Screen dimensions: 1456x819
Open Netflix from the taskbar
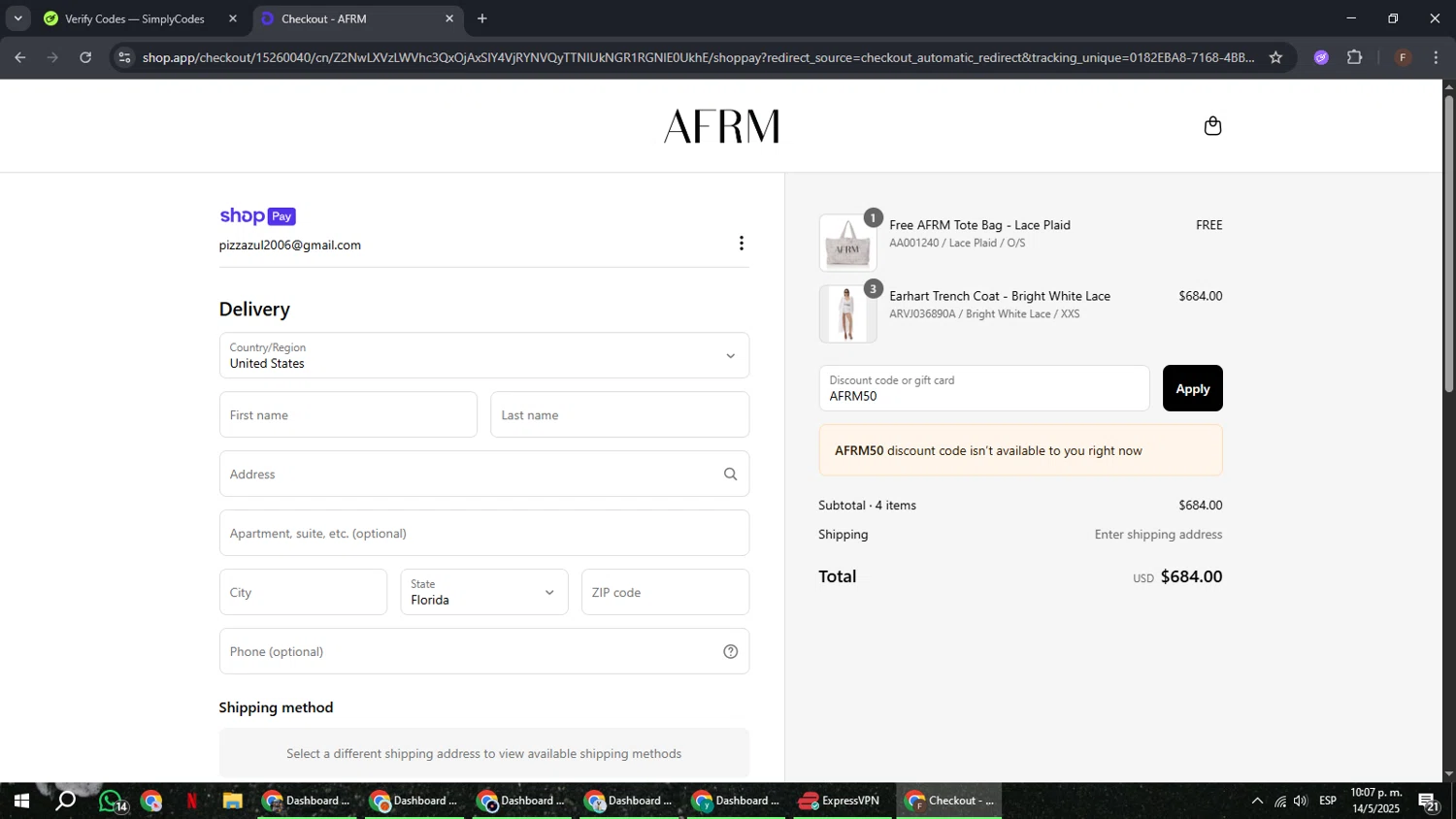191,802
